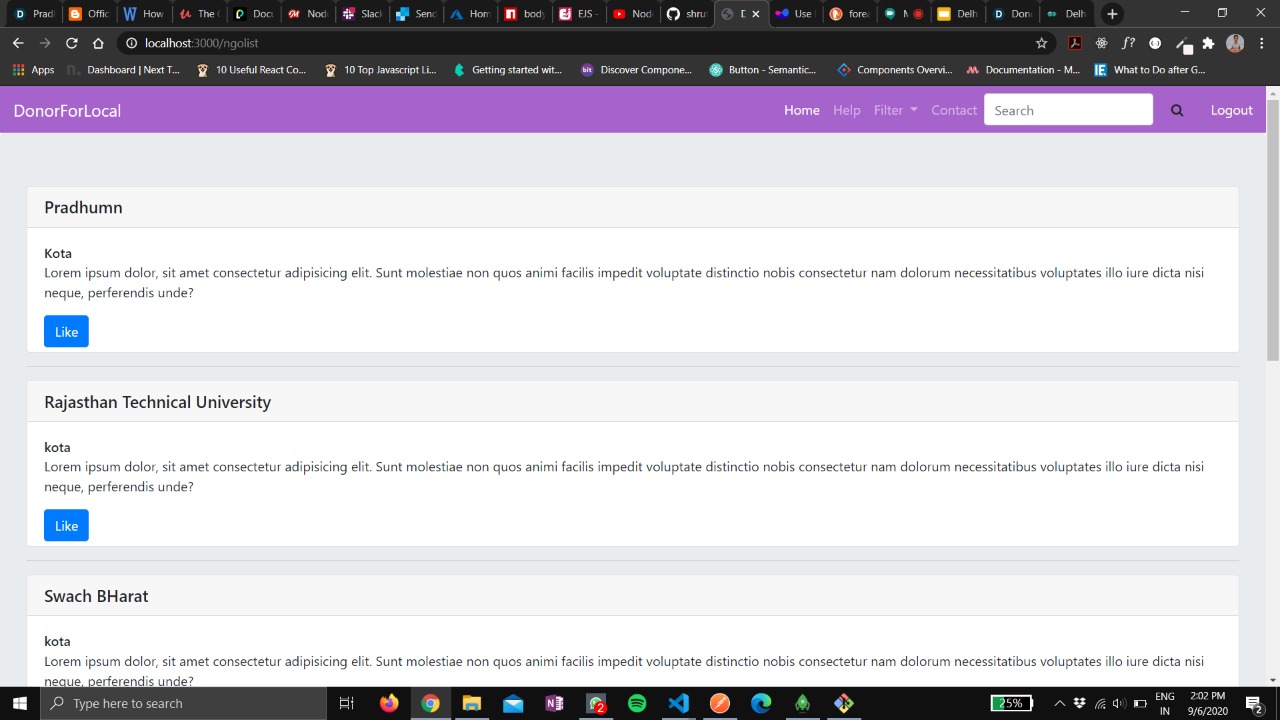Open 'Getting started wit...' bookmark

click(508, 70)
